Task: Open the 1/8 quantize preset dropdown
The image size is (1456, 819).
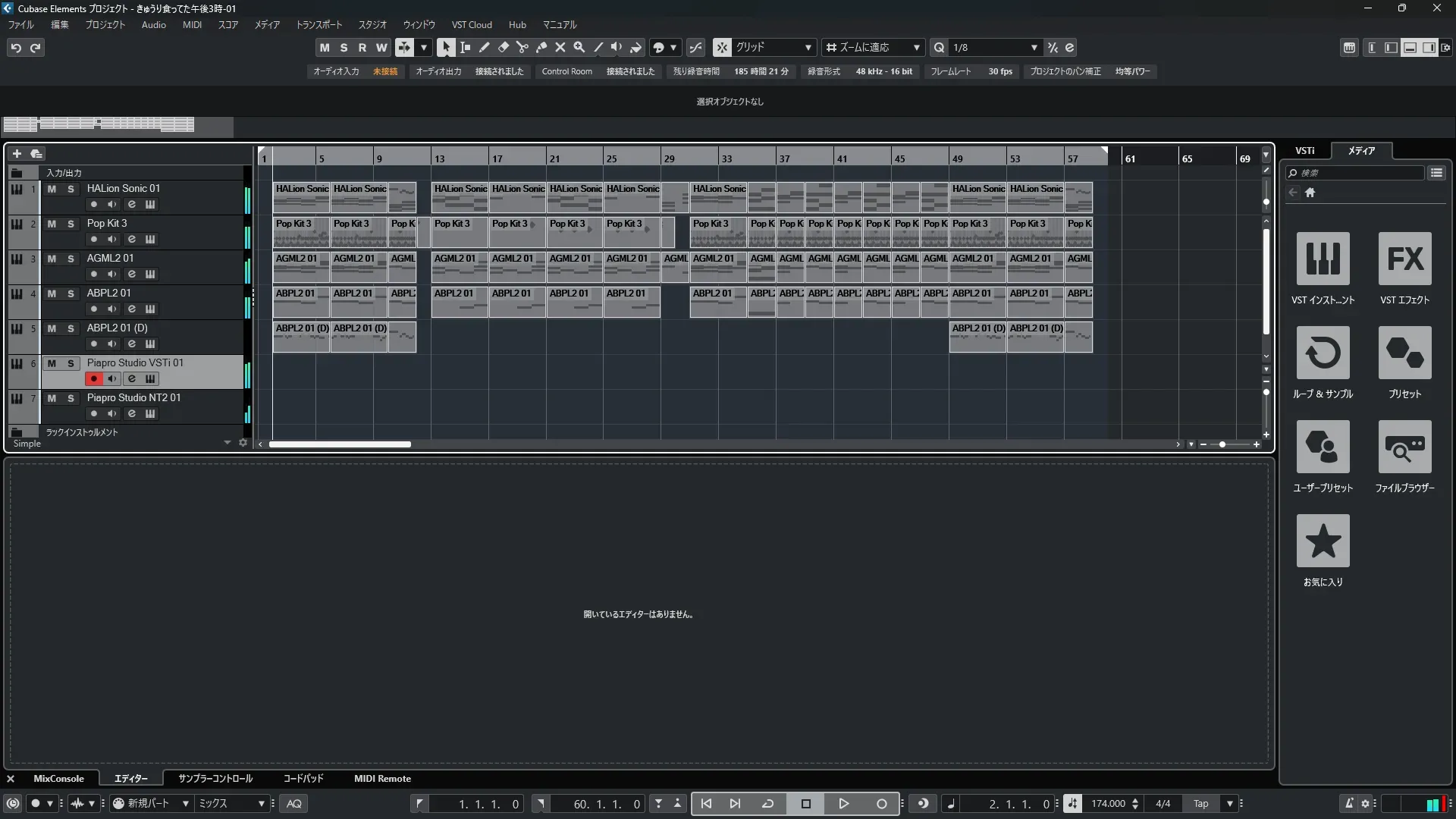Action: (x=1033, y=47)
